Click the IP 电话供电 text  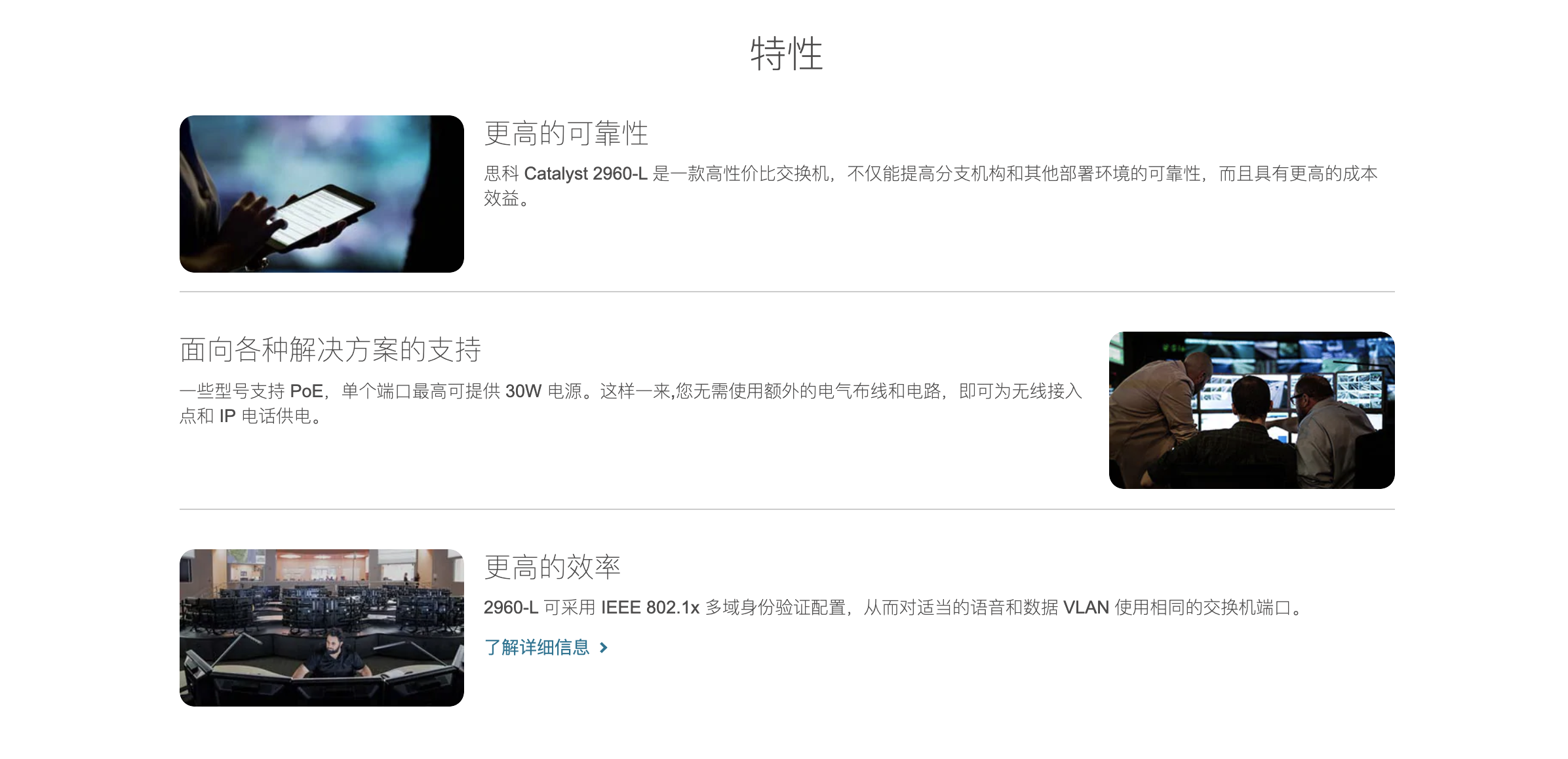click(x=265, y=416)
